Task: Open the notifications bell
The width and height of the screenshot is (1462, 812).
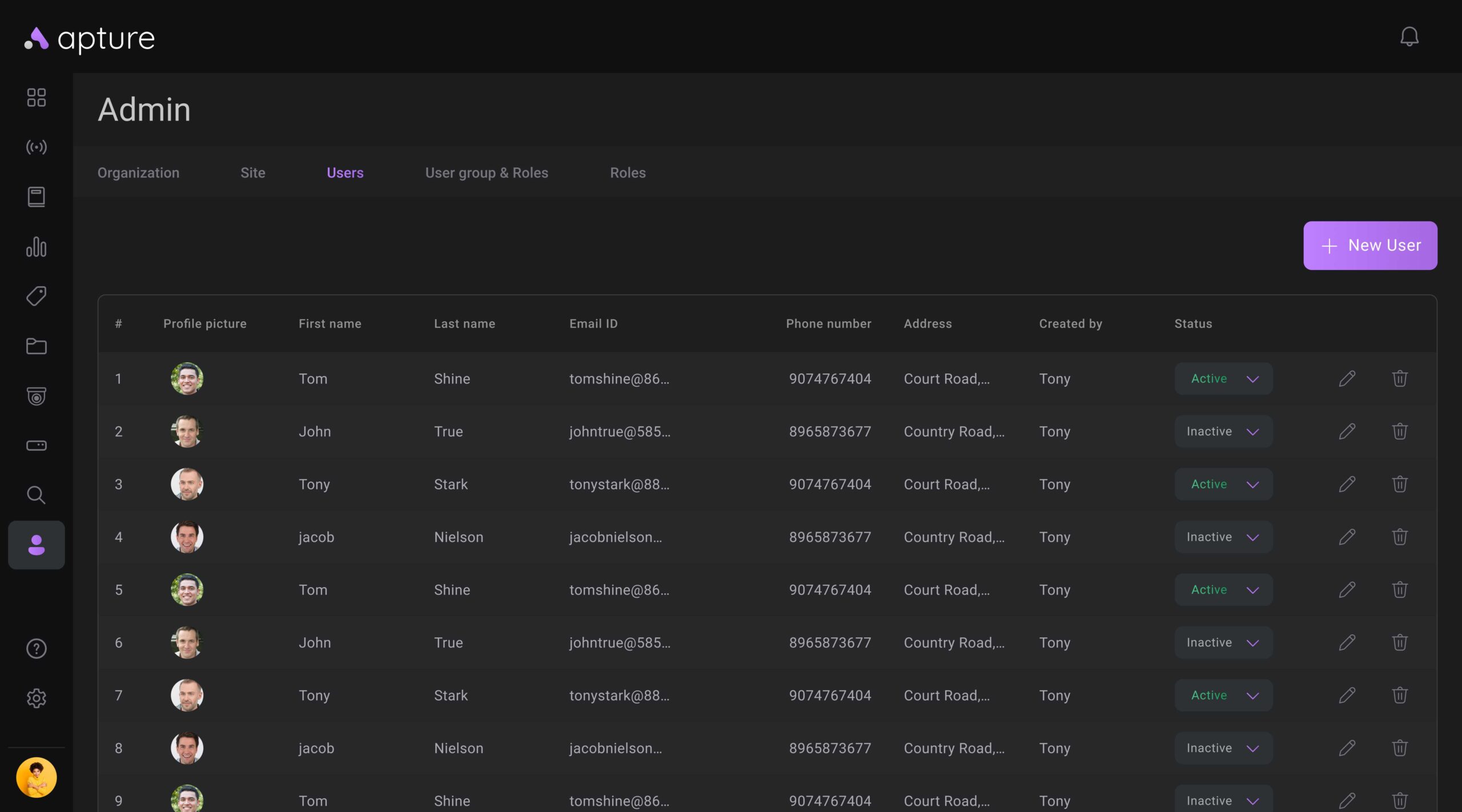Action: pos(1409,37)
